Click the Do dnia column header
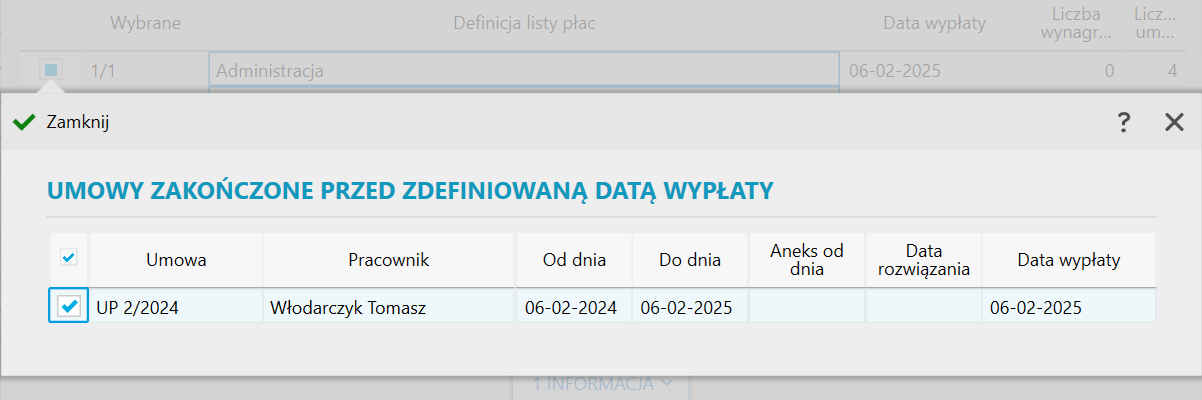The height and width of the screenshot is (400, 1202). point(690,260)
